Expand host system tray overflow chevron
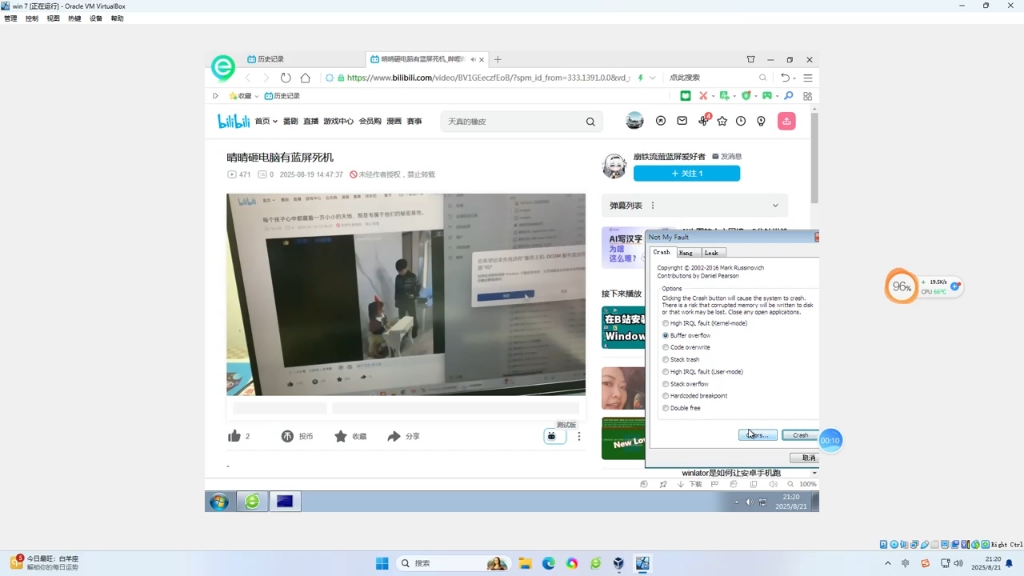Viewport: 1024px width, 576px height. coord(888,563)
